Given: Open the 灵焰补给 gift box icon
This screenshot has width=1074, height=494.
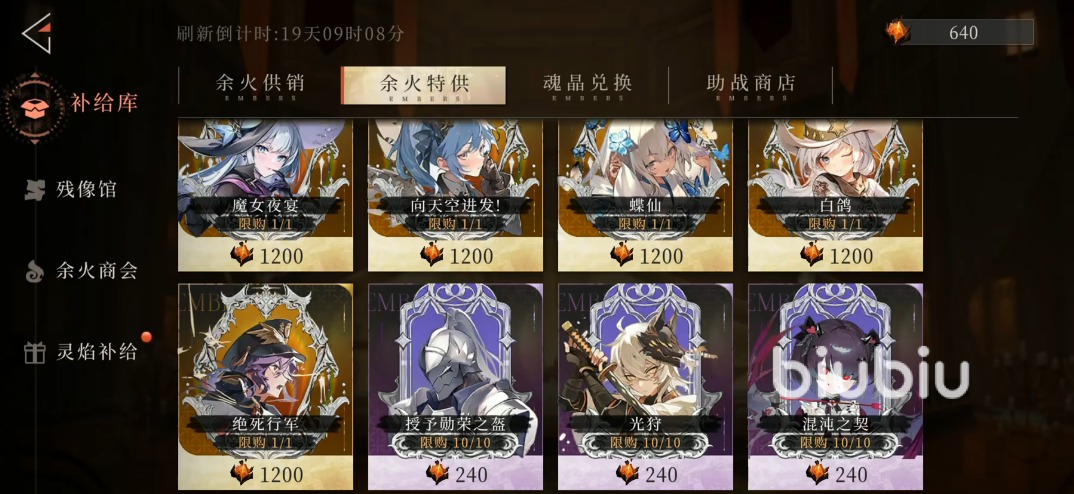Looking at the screenshot, I should tap(34, 352).
